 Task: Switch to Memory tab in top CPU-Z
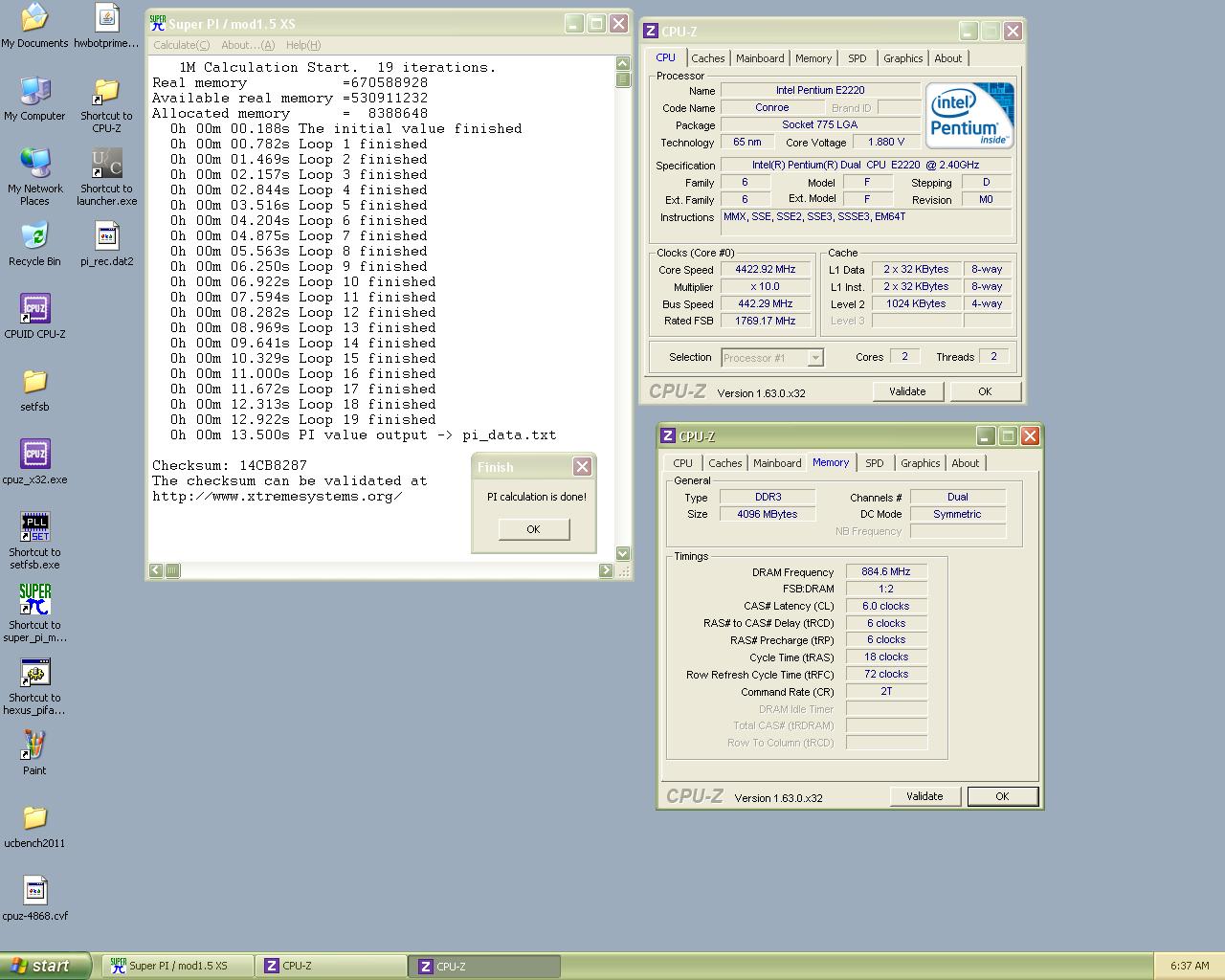(813, 58)
